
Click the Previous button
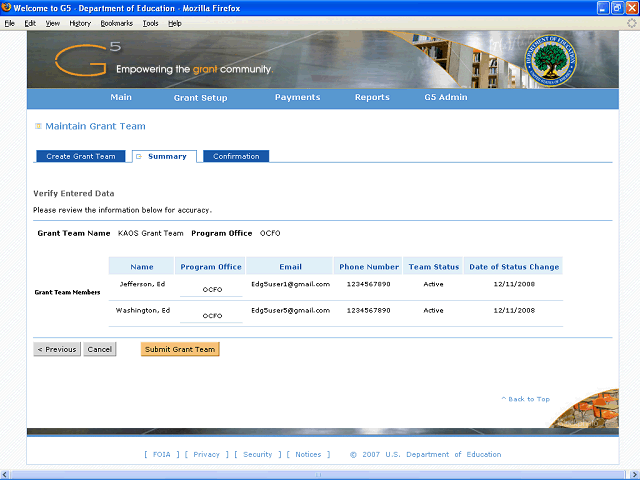[57, 350]
